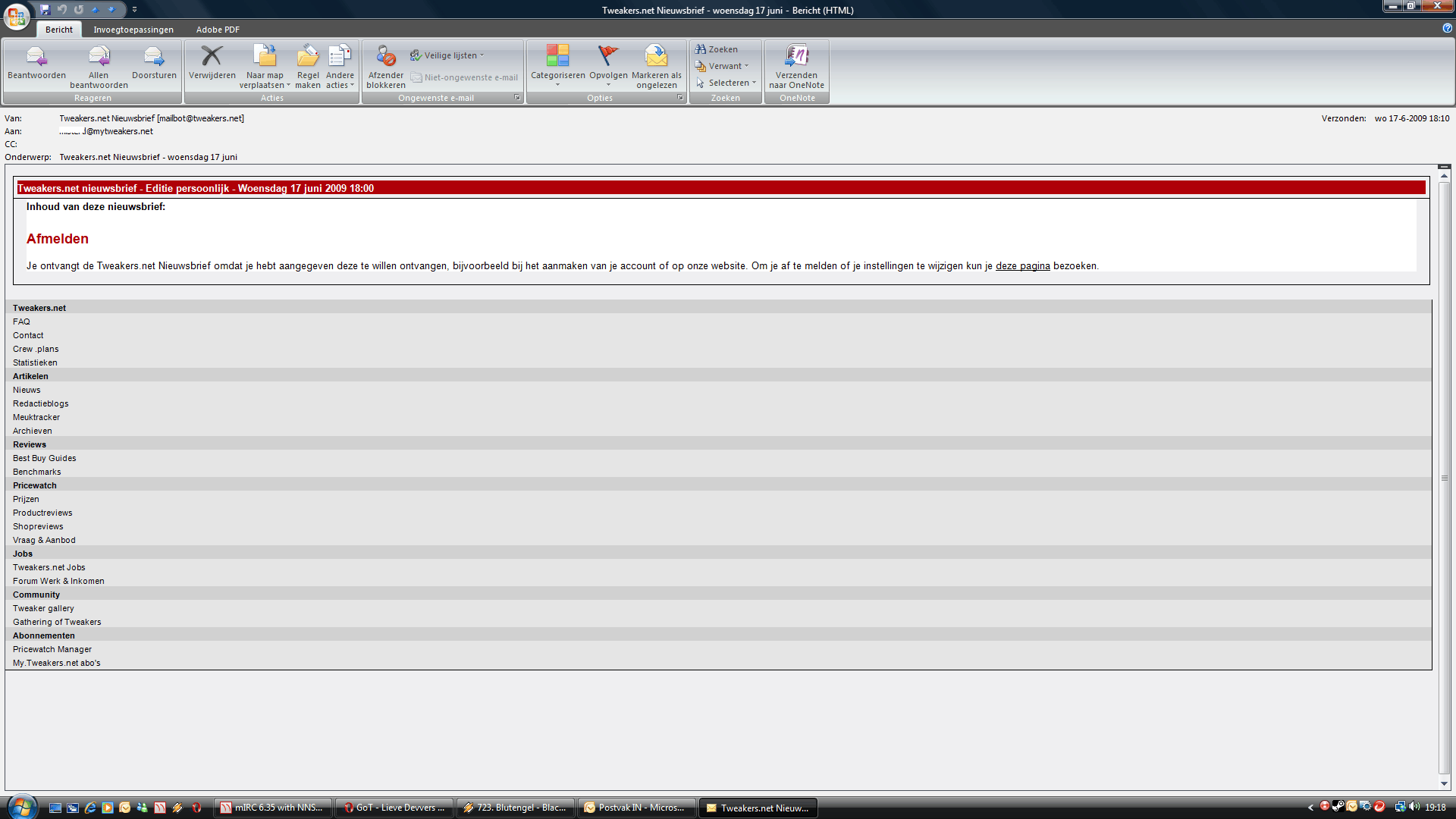Click the volume speaker tray icon
1456x819 pixels.
(1414, 807)
